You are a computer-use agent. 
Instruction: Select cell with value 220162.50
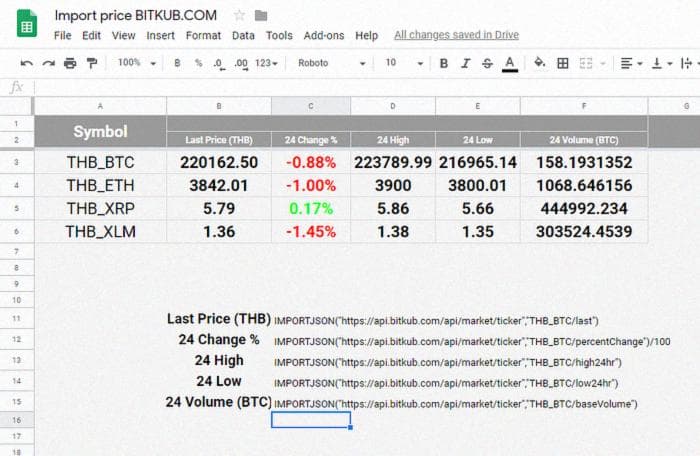pos(219,162)
